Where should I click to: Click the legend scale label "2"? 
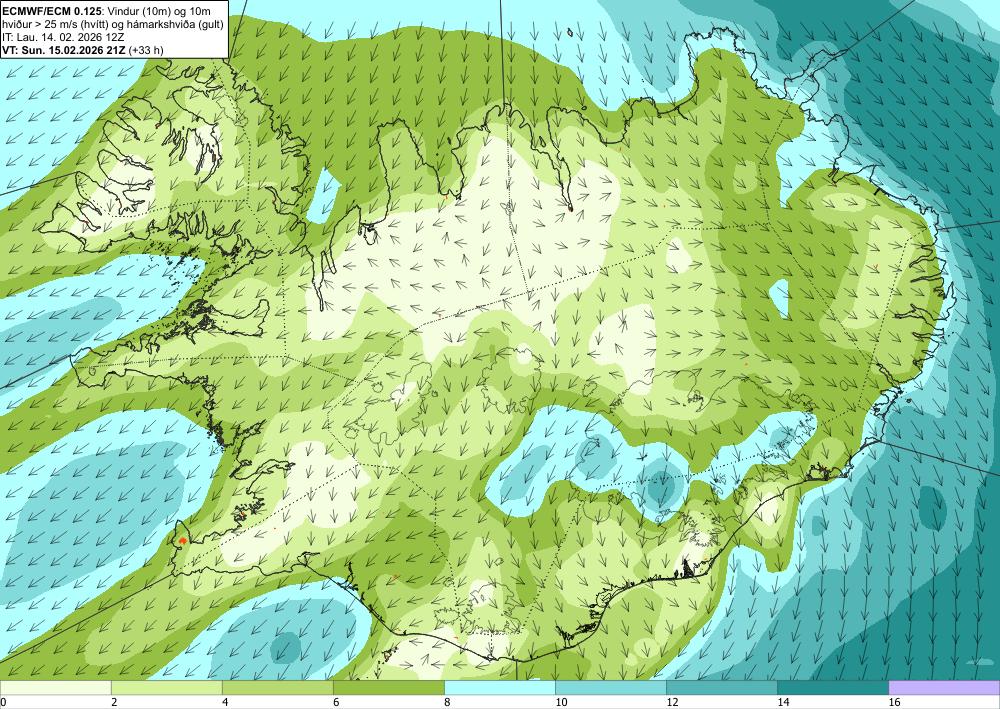pyautogui.click(x=114, y=702)
